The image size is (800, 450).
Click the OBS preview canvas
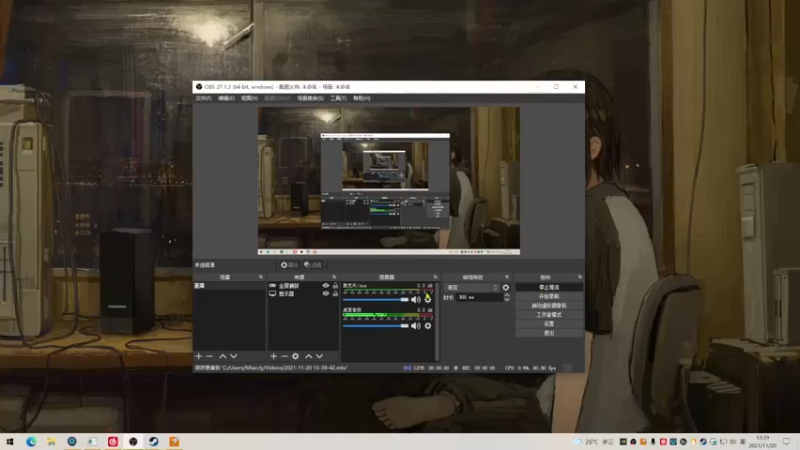[389, 181]
